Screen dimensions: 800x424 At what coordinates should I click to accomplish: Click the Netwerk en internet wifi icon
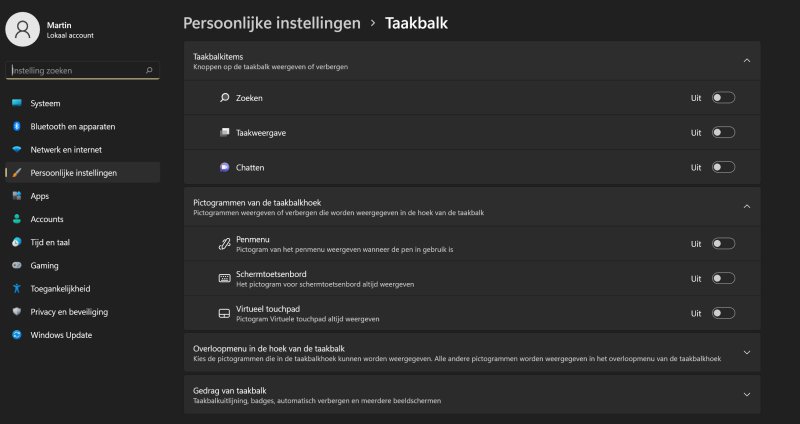pyautogui.click(x=17, y=149)
